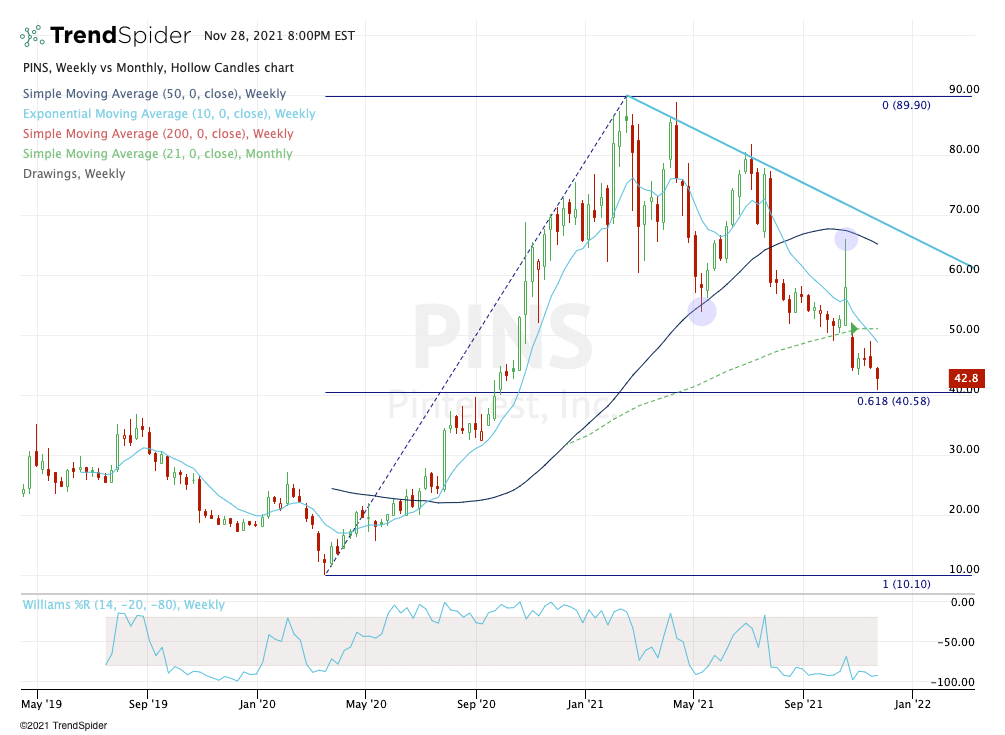Click the 'PINS, Weekly vs Monthly, Hollow Candles chart' title

(158, 68)
